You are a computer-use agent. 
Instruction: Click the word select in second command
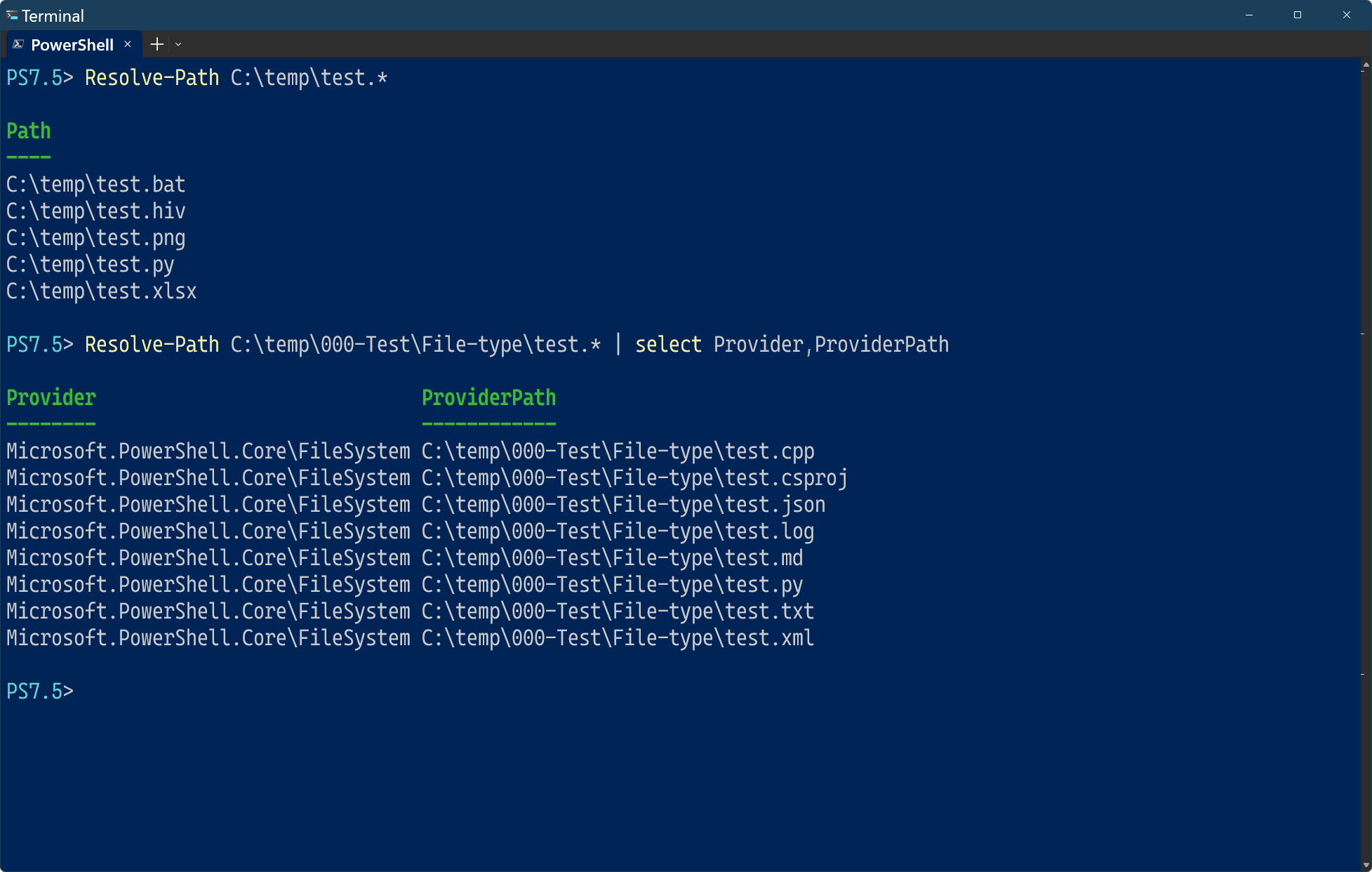click(668, 345)
